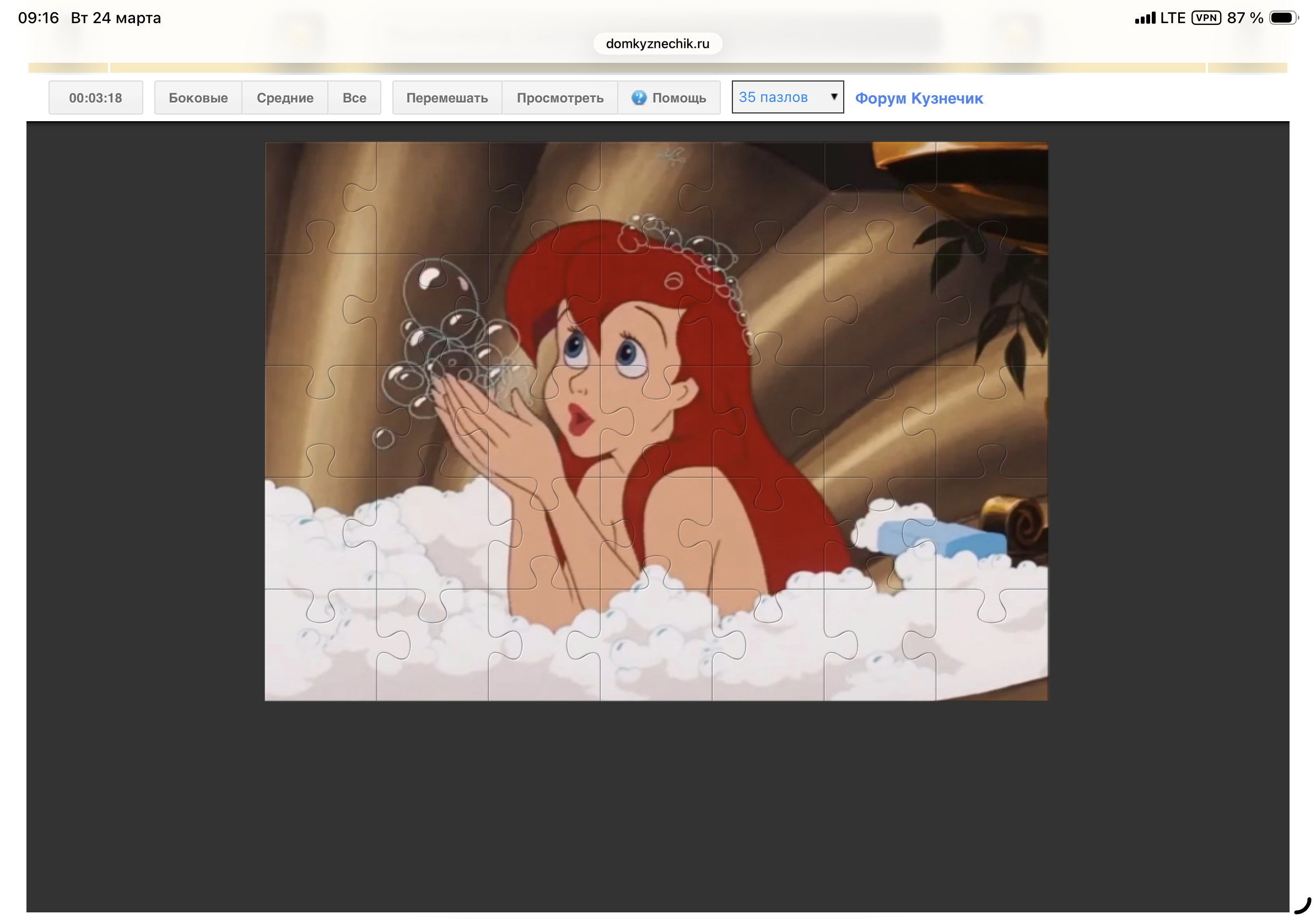Viewport: 1316px width, 919px height.
Task: Click the curved resize icon at bottom-right corner
Action: [x=1303, y=906]
